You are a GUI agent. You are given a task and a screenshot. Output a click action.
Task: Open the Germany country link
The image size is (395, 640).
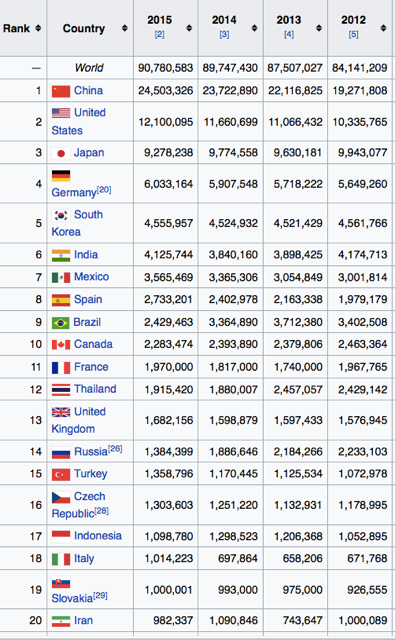[74, 192]
